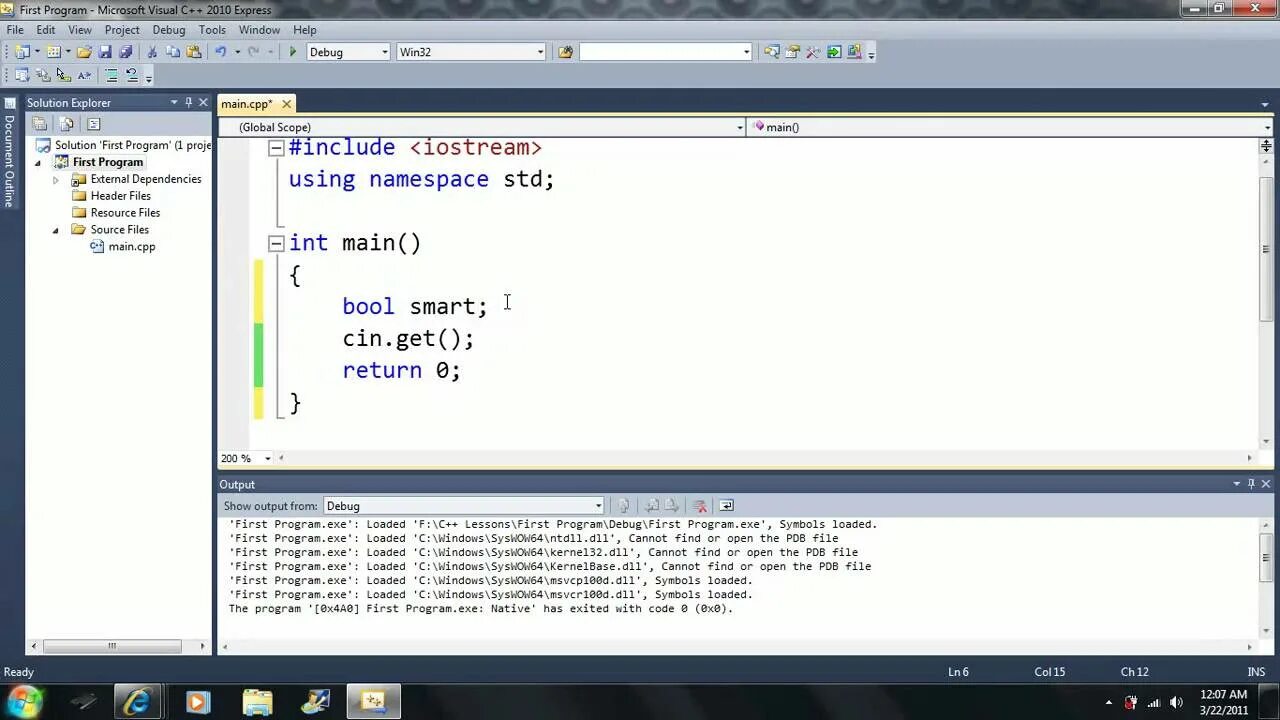Open the Document Outline side tab

point(9,153)
